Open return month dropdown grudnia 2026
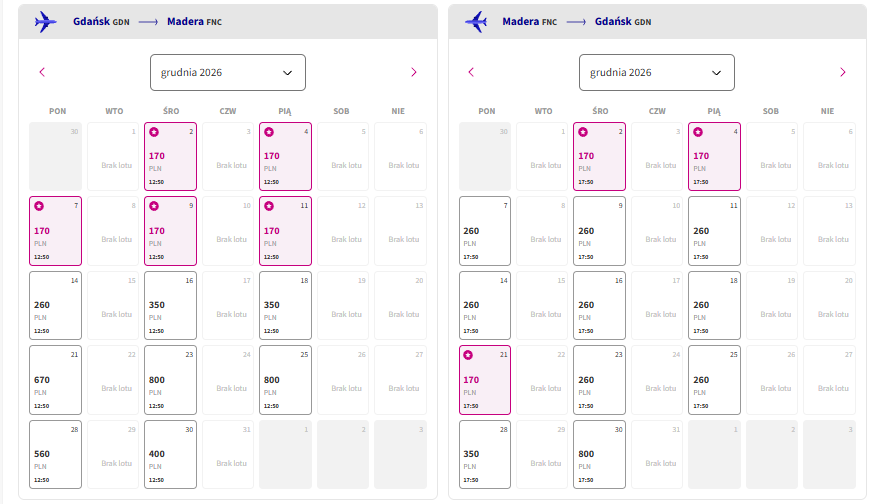Image resolution: width=869 pixels, height=504 pixels. pyautogui.click(x=657, y=73)
